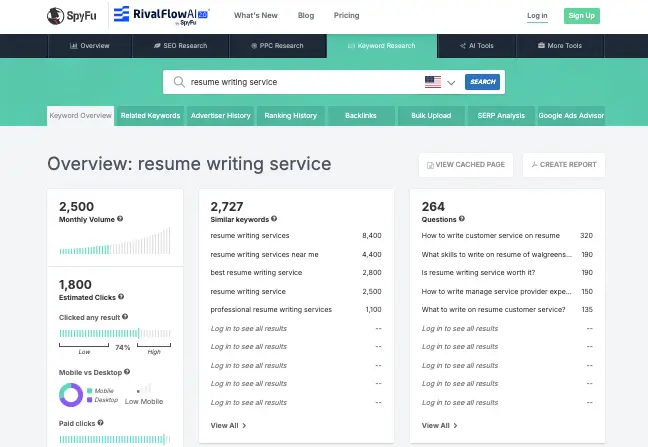Switch to the Google Ads Advisor tab
This screenshot has width=648, height=447.
click(571, 116)
